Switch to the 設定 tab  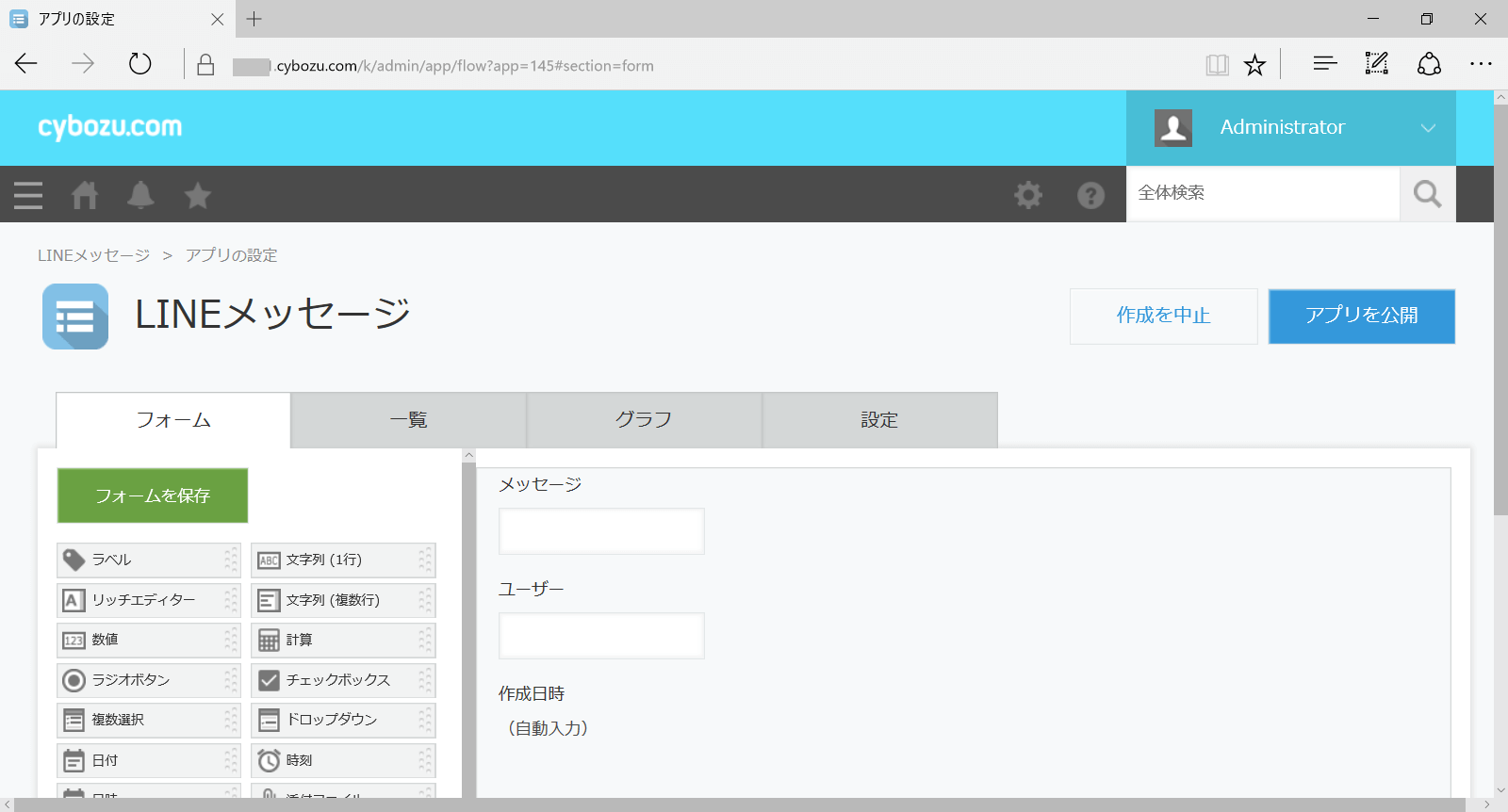[880, 420]
